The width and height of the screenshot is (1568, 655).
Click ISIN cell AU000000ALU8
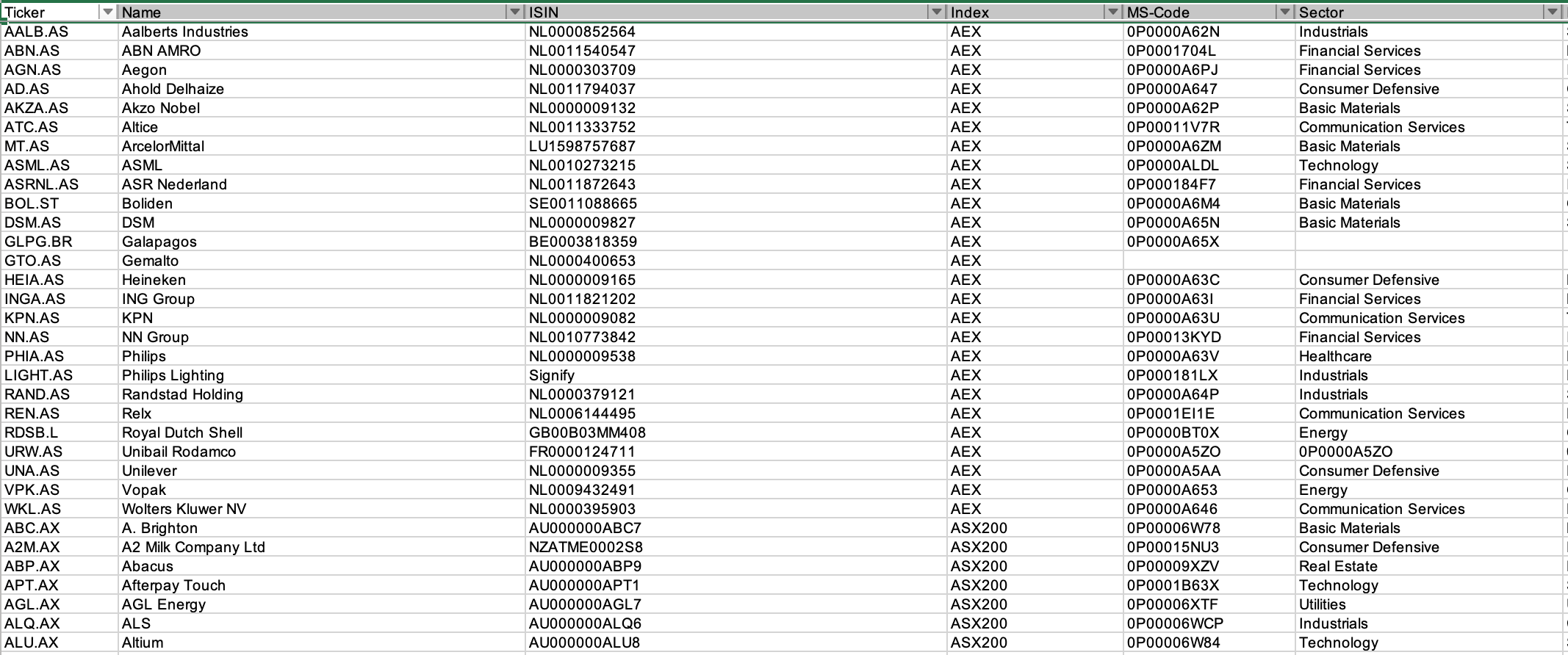(736, 643)
